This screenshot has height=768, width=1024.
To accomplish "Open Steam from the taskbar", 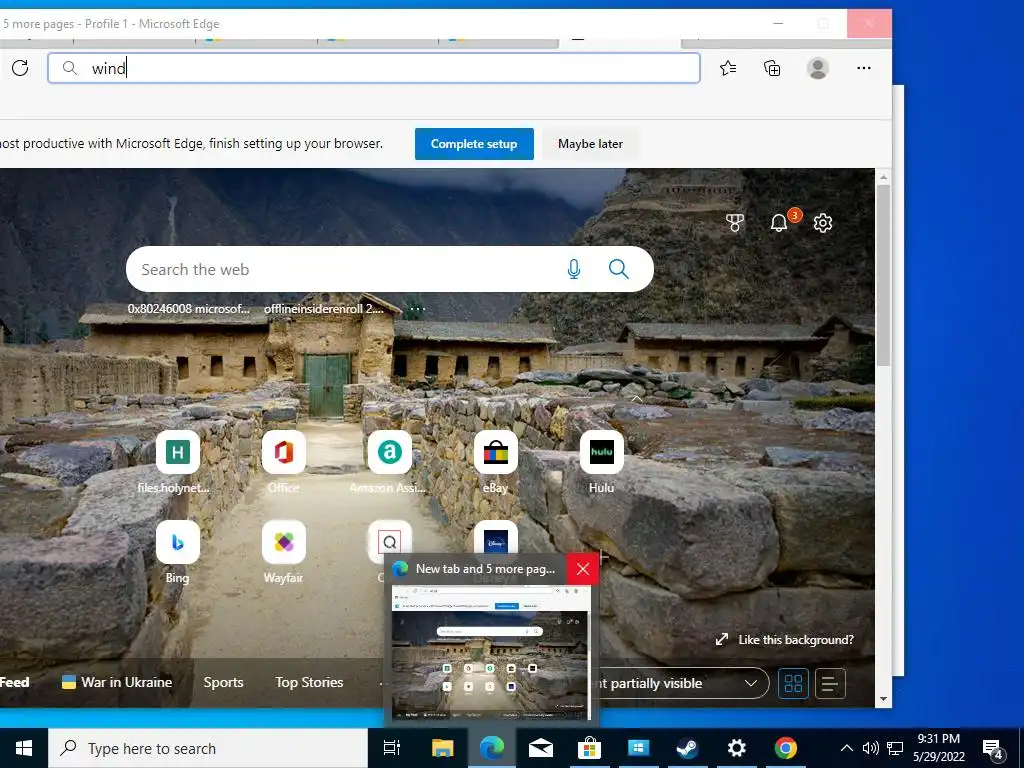I will [687, 748].
